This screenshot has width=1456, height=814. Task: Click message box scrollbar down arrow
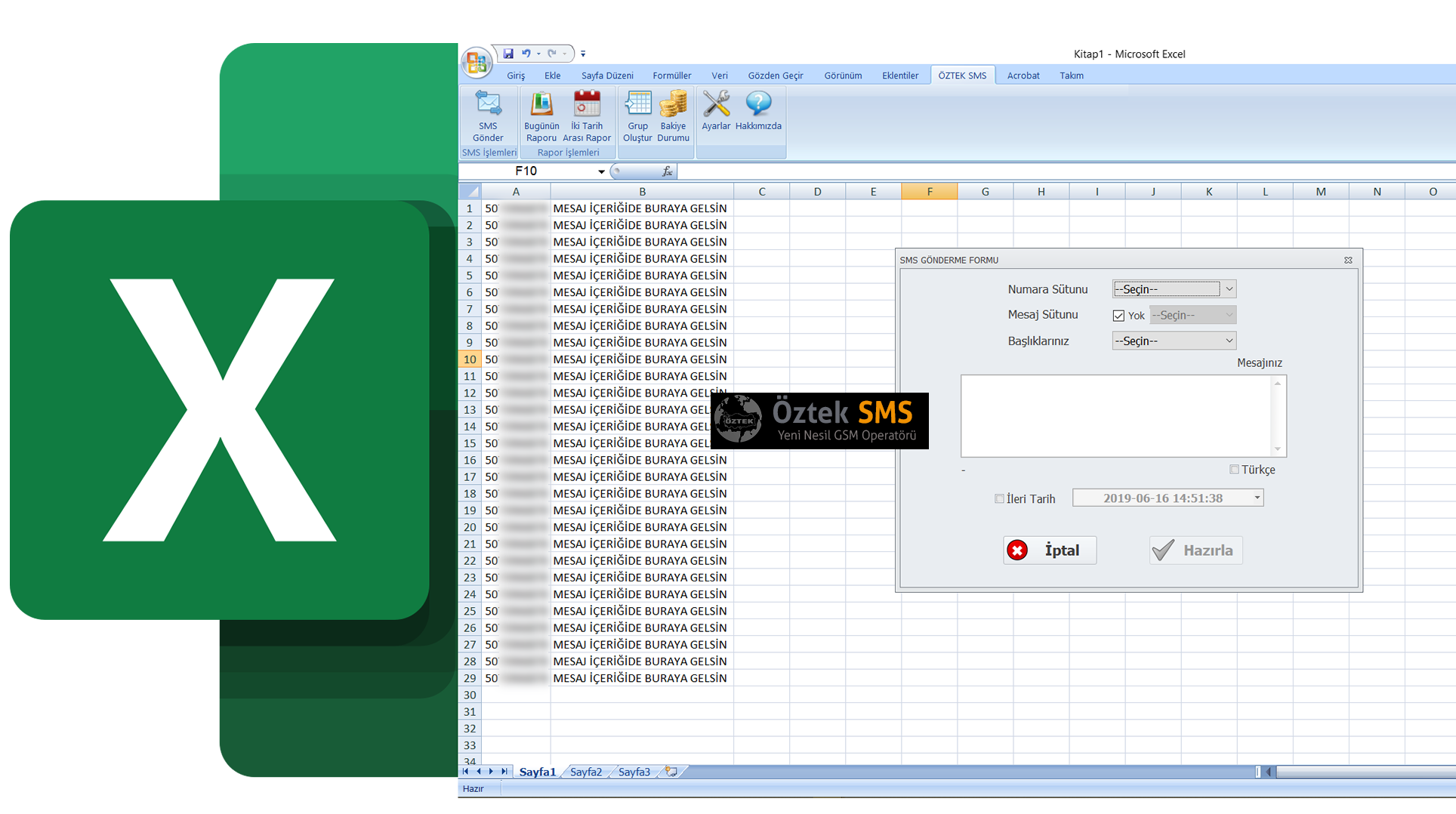(1278, 449)
